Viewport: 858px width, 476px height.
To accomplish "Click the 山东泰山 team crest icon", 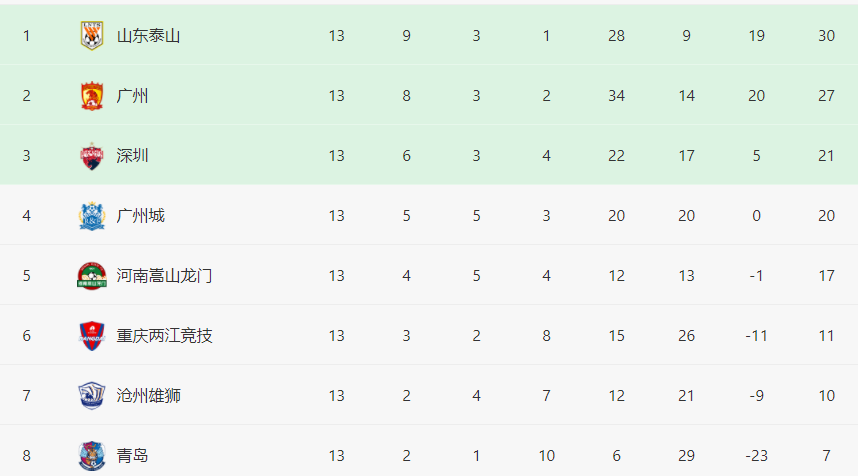I will [92, 36].
